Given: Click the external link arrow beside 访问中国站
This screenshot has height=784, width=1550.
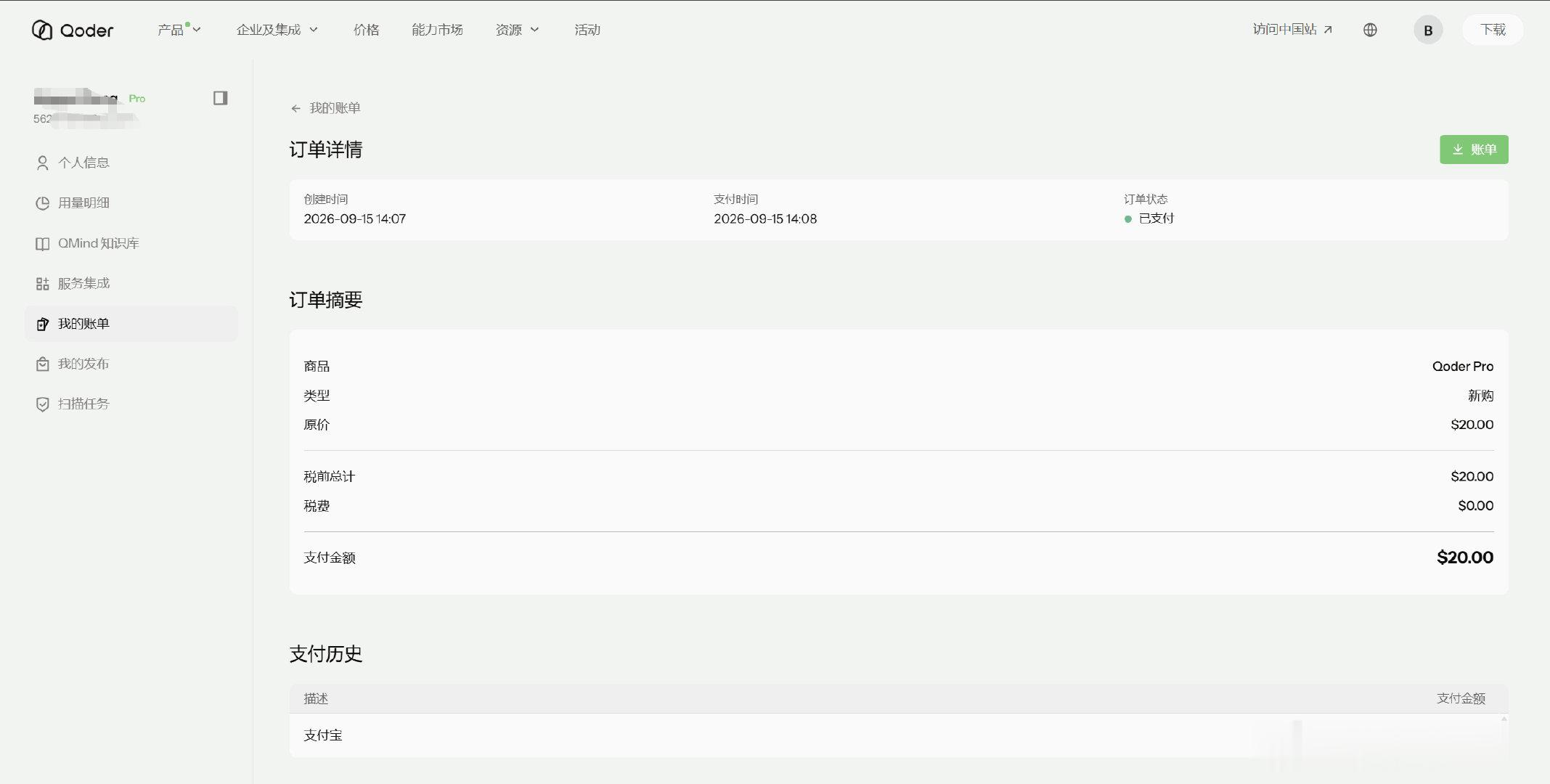Looking at the screenshot, I should point(1328,30).
